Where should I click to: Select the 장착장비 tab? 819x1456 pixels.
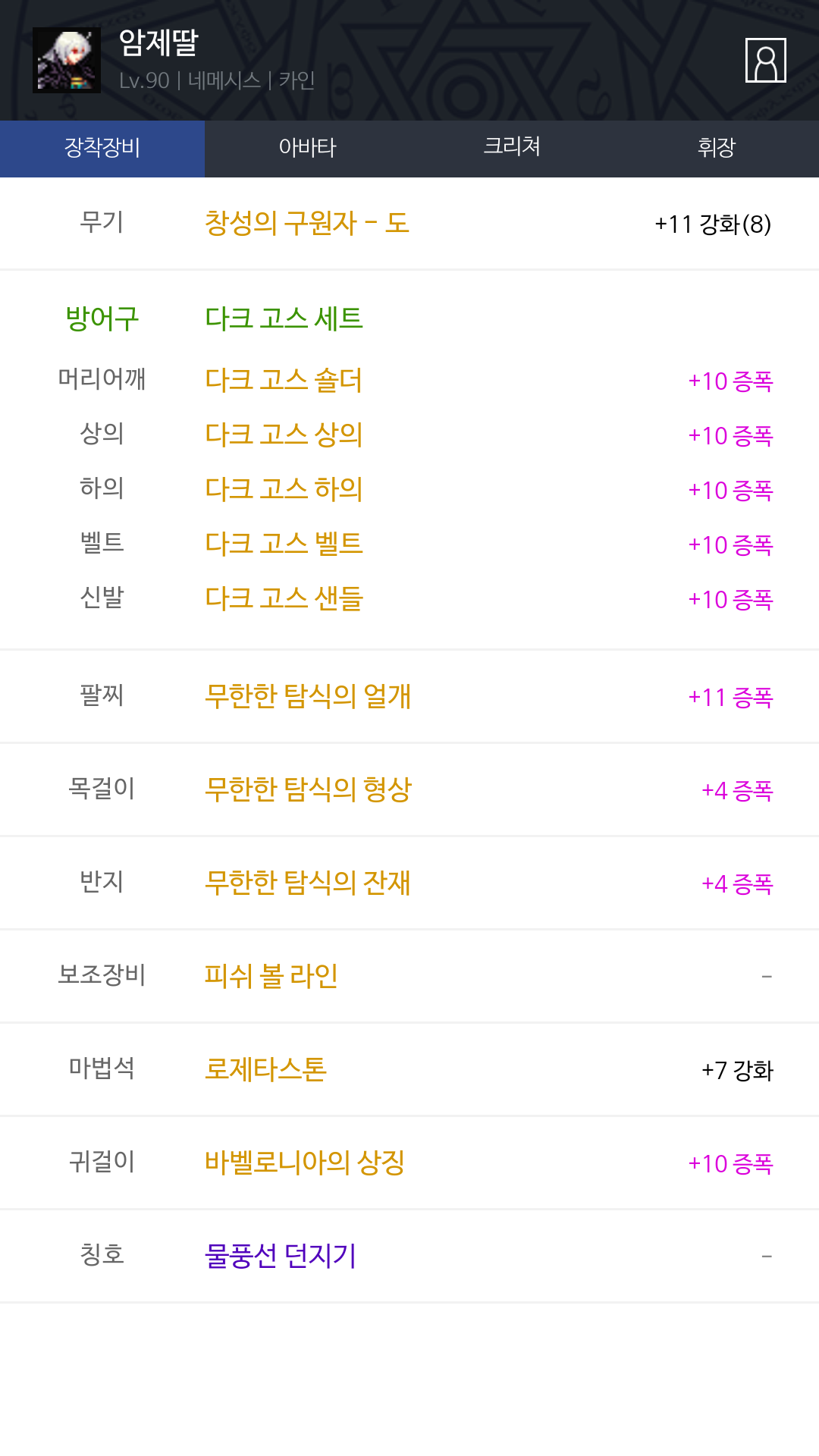click(x=102, y=148)
